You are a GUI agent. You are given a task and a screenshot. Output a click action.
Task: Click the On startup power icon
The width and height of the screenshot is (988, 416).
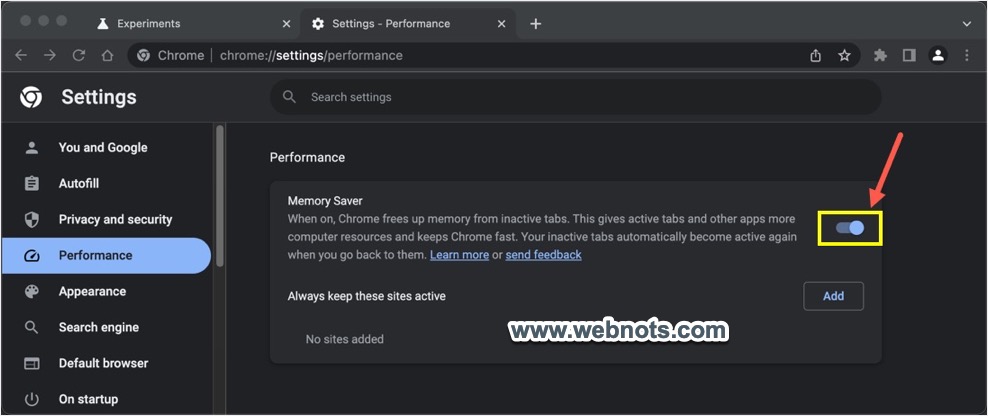point(32,399)
